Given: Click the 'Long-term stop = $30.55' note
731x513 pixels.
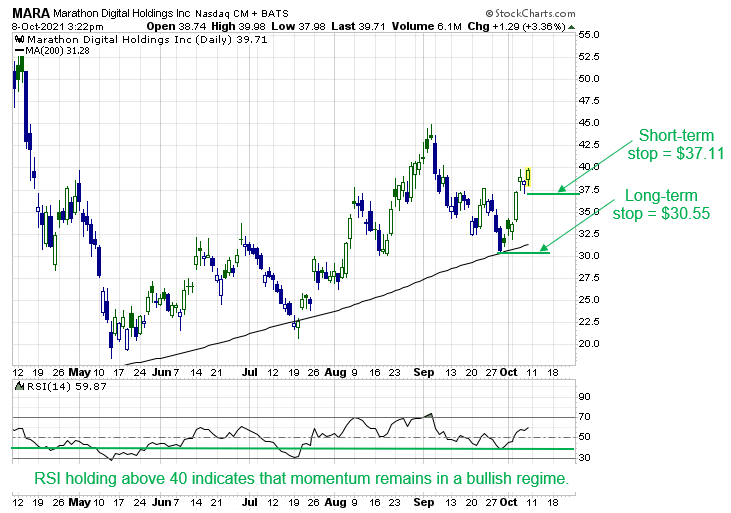Looking at the screenshot, I should tap(662, 204).
